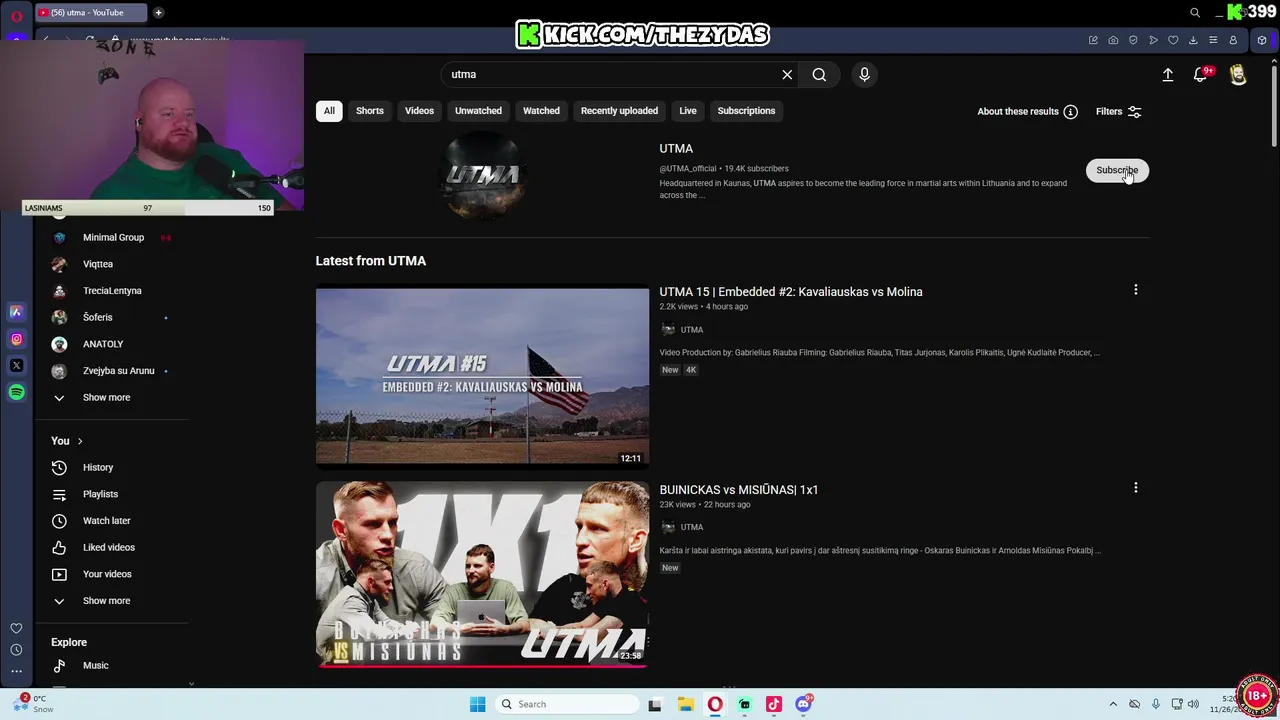Open the YouTube account avatar menu
Image resolution: width=1280 pixels, height=720 pixels.
click(x=1238, y=75)
